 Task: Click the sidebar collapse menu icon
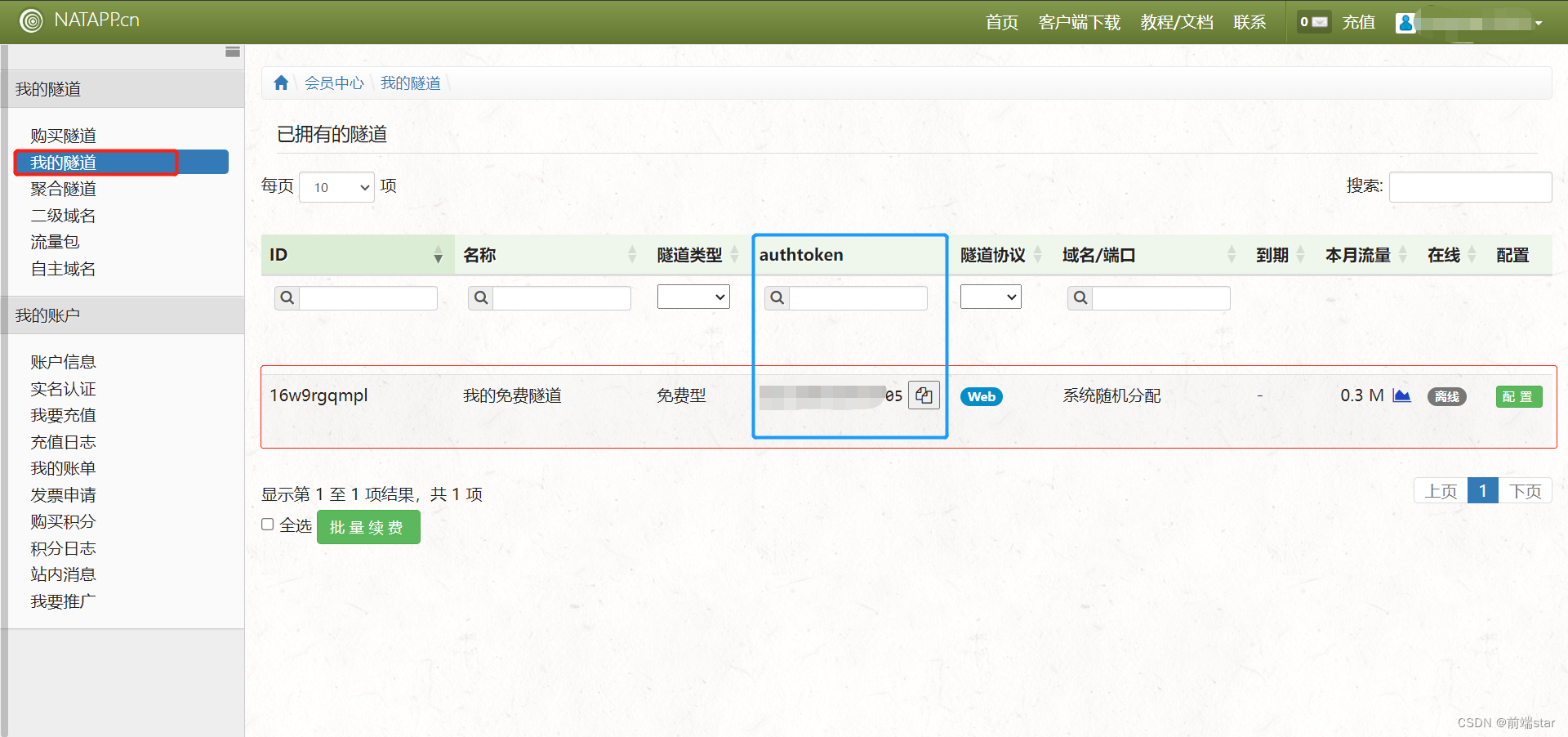pyautogui.click(x=233, y=51)
